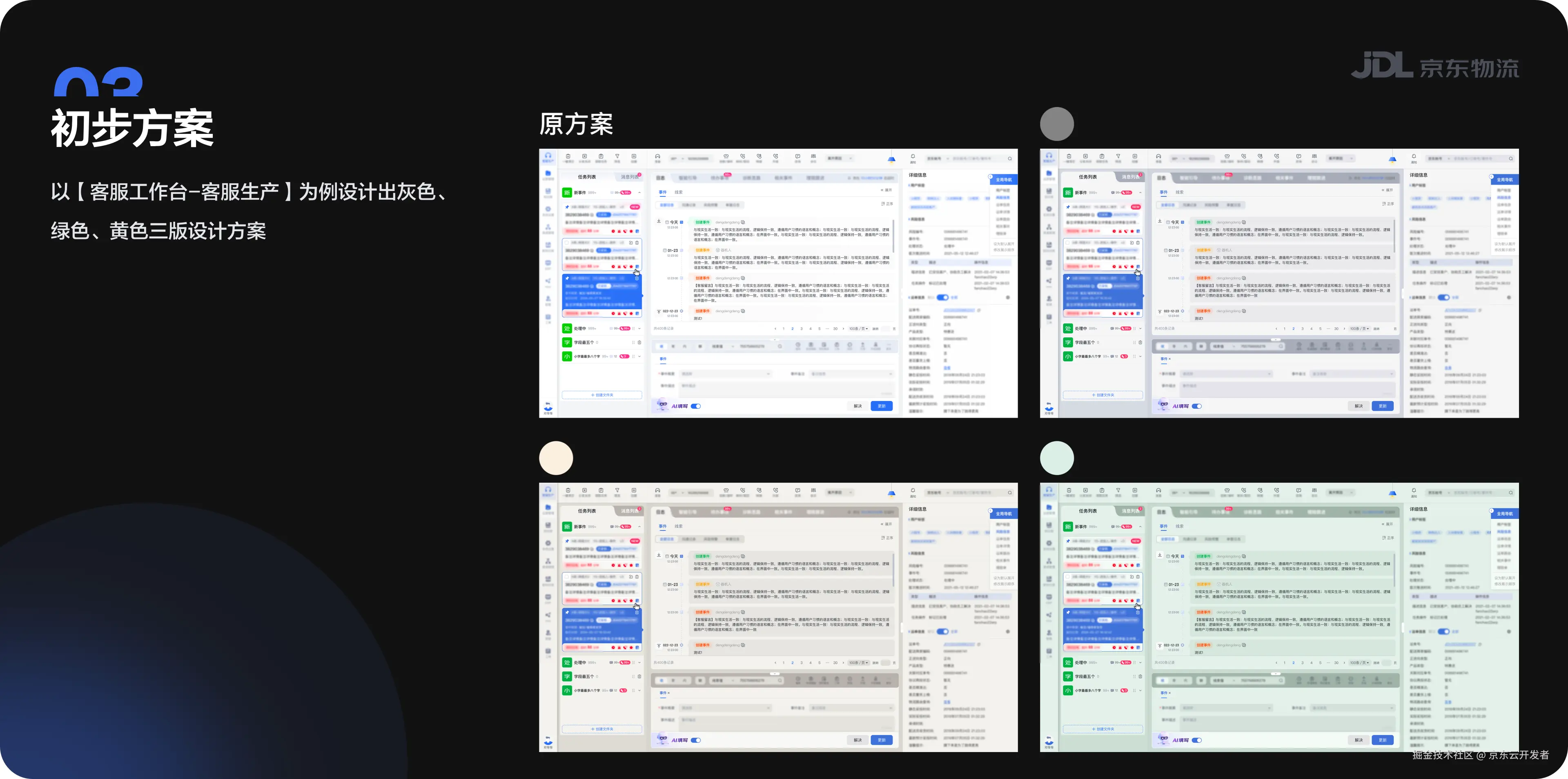Image resolution: width=1568 pixels, height=779 pixels.
Task: Collapse 新事件 group chevron in original mockup
Action: point(639,193)
